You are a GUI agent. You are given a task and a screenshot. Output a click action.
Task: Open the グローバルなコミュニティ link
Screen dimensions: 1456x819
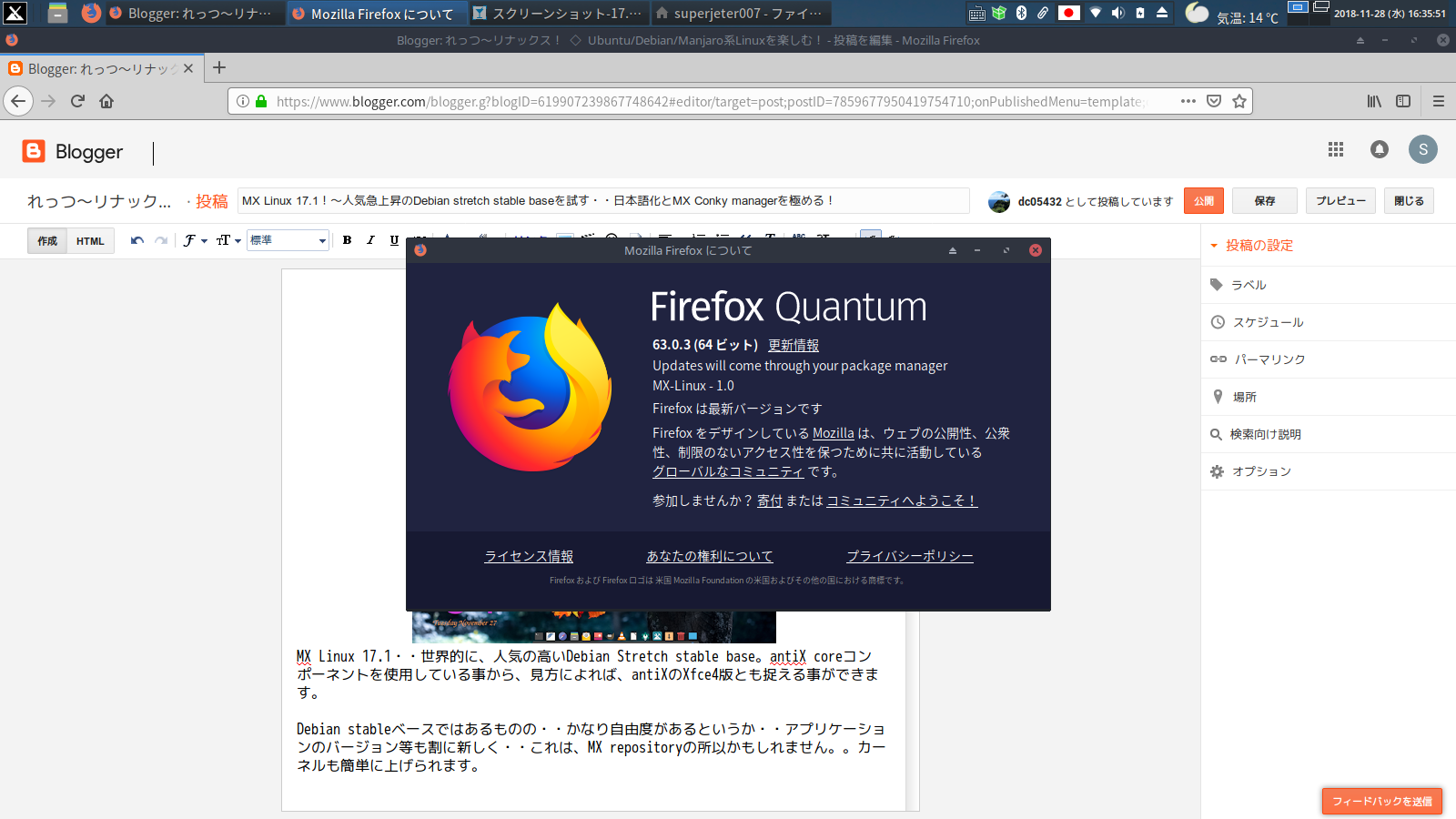click(728, 471)
